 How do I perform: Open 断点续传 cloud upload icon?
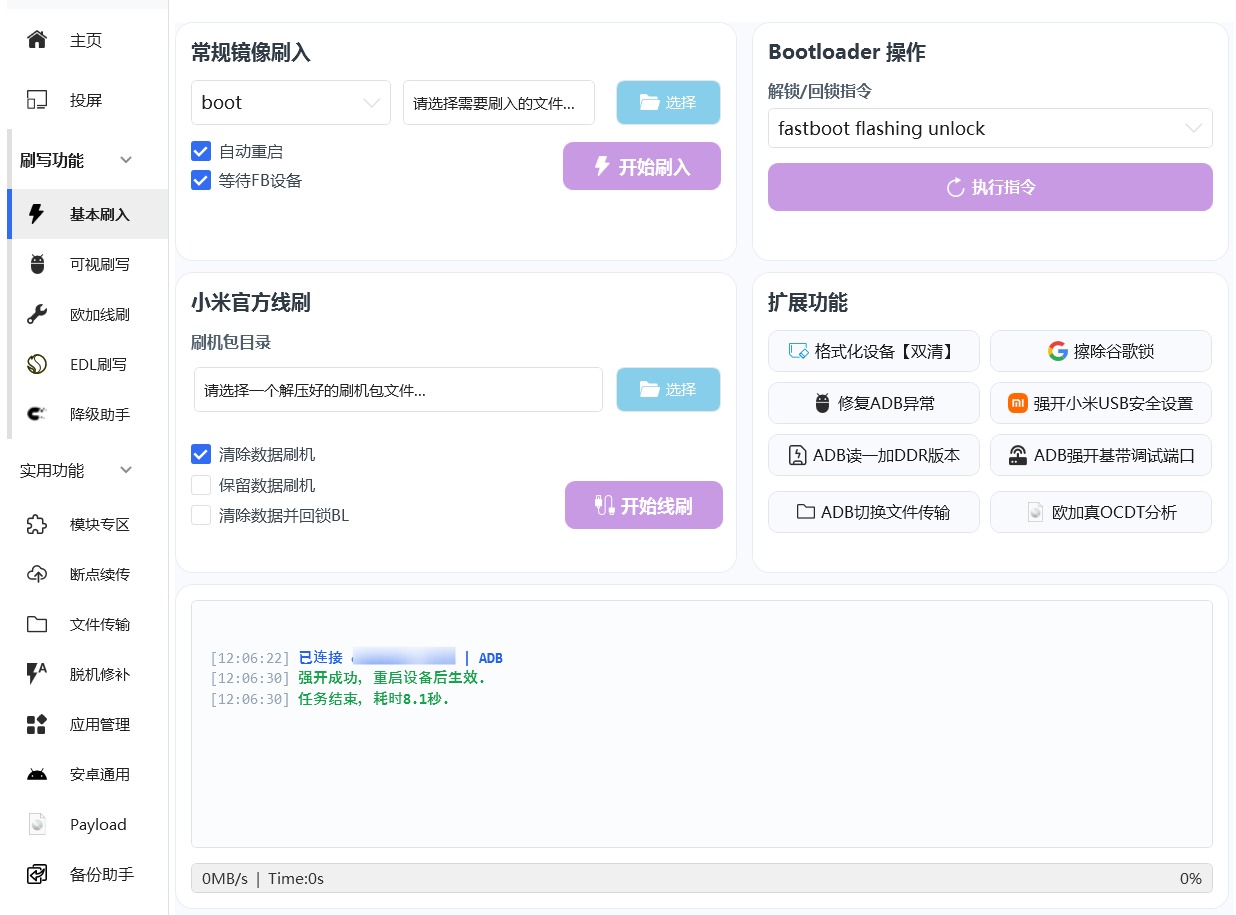(x=37, y=574)
